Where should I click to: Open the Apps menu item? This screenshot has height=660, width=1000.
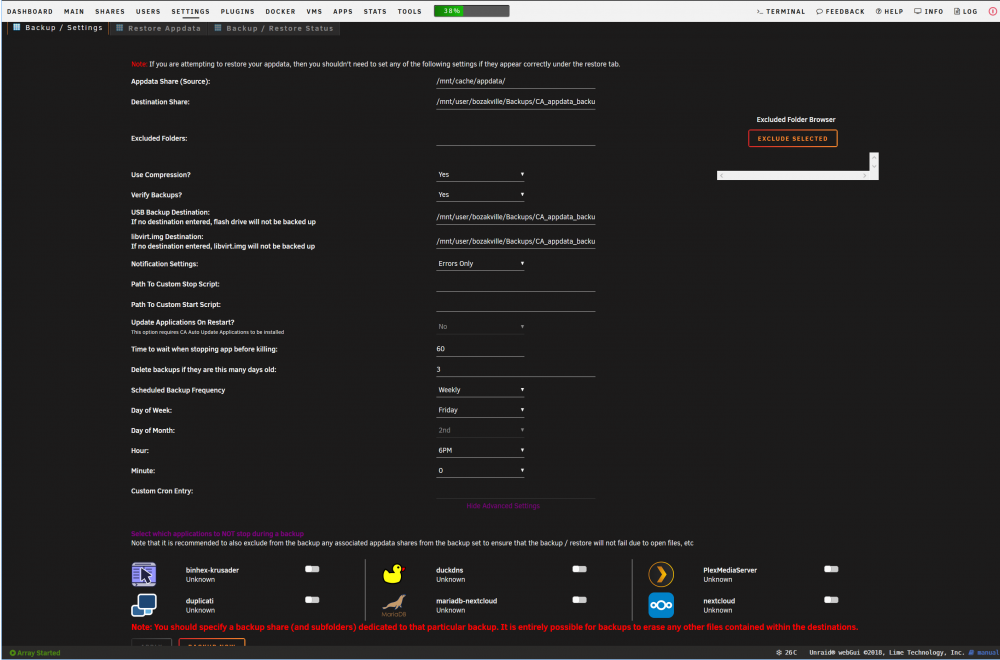pos(343,11)
